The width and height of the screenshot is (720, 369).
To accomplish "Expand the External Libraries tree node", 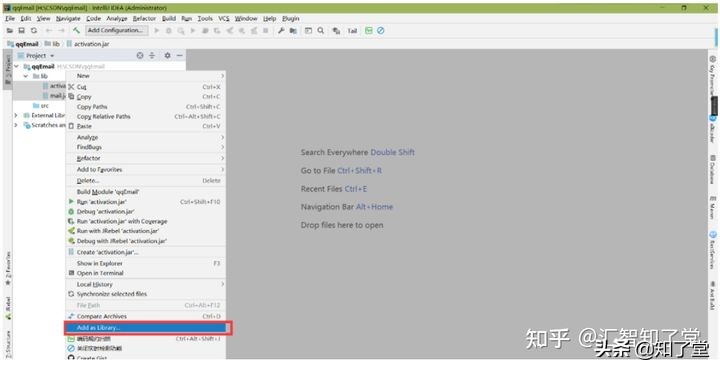I will pos(16,116).
